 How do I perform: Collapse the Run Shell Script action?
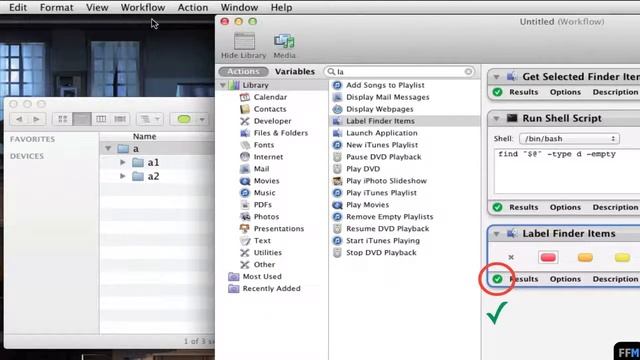pyautogui.click(x=496, y=118)
